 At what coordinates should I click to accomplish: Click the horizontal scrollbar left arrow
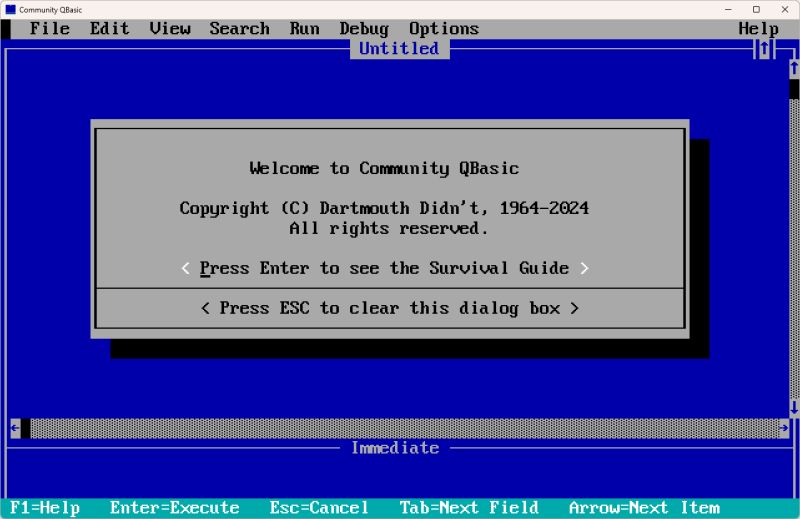(15, 428)
